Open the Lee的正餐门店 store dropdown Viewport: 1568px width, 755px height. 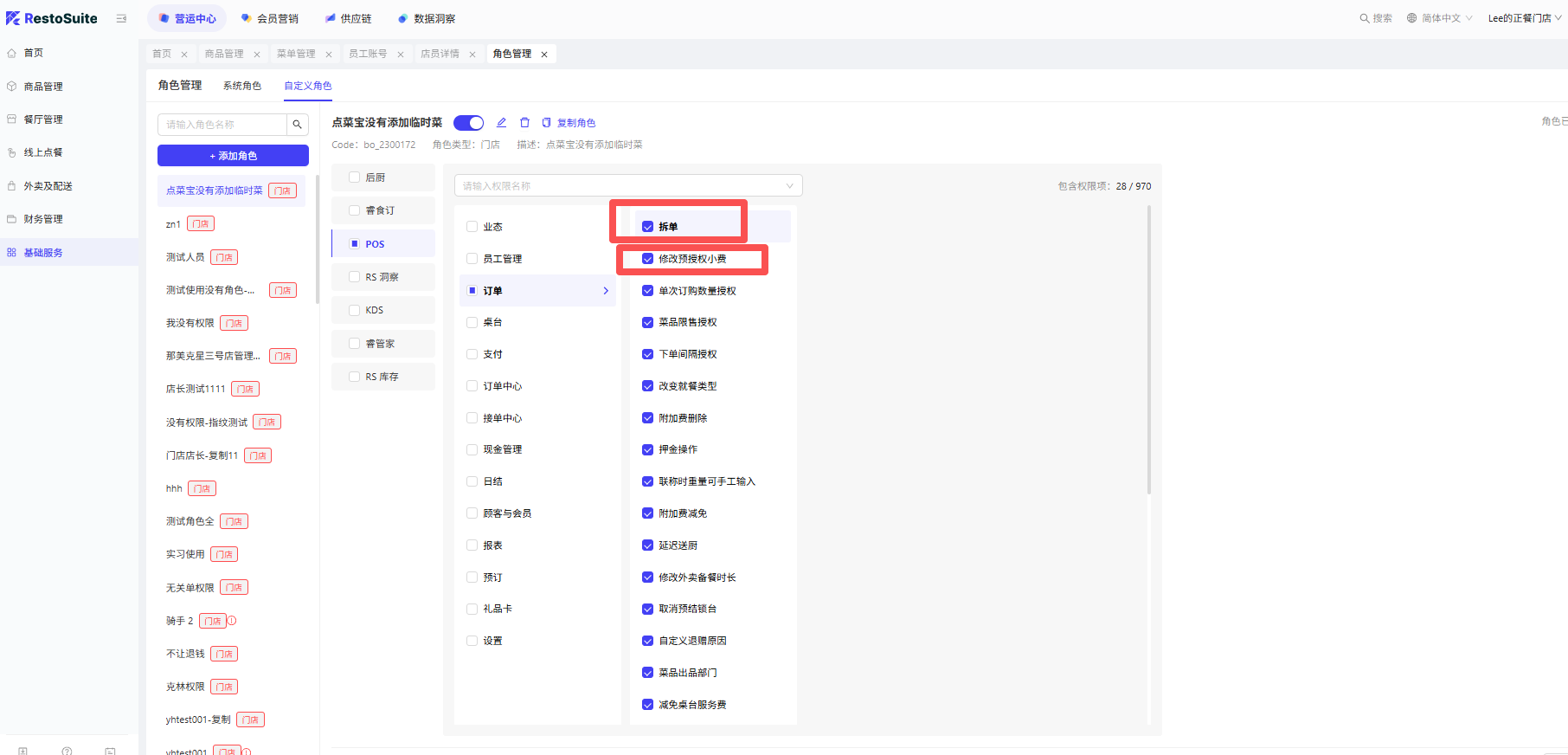click(x=1524, y=18)
